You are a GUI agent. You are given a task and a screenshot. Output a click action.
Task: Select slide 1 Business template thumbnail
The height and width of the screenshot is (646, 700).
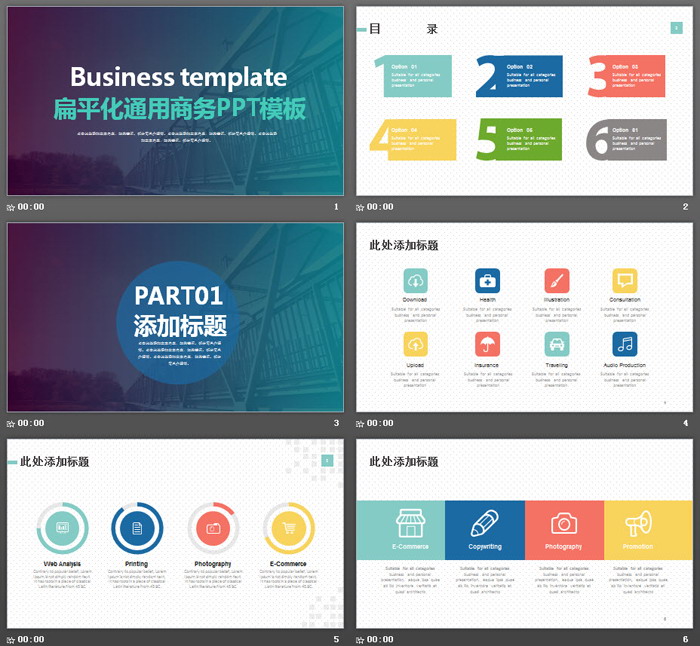175,101
